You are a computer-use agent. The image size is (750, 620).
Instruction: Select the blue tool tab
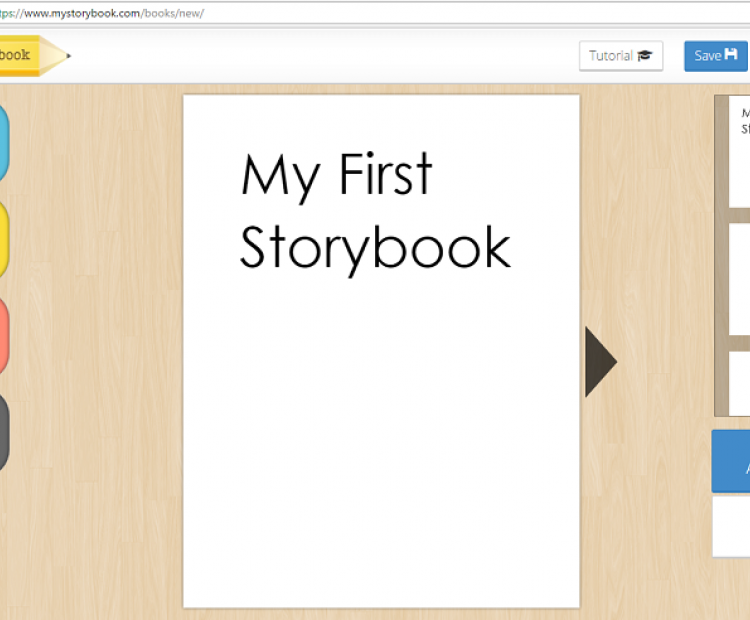(4, 143)
